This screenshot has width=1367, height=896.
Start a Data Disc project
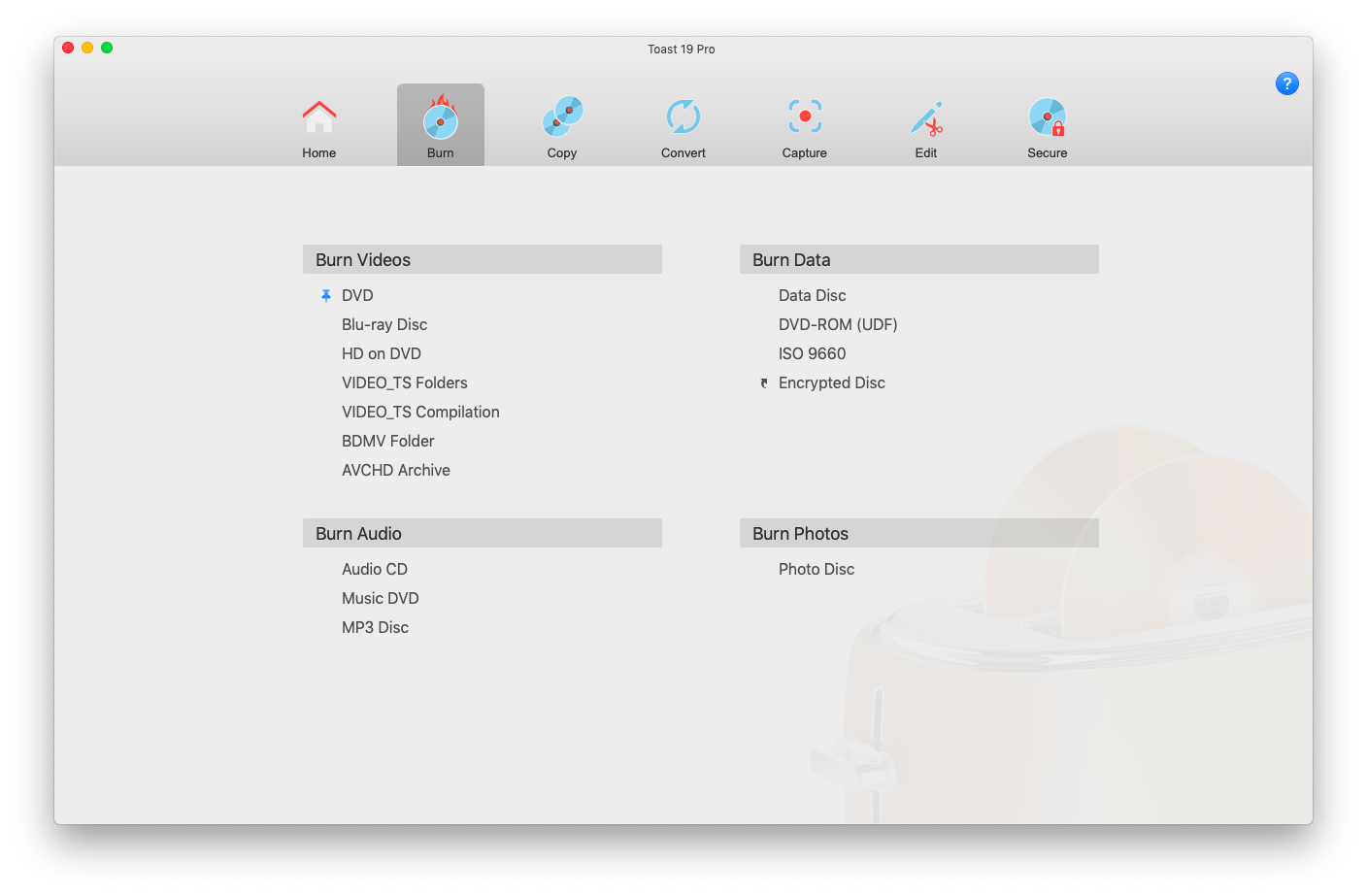point(813,295)
